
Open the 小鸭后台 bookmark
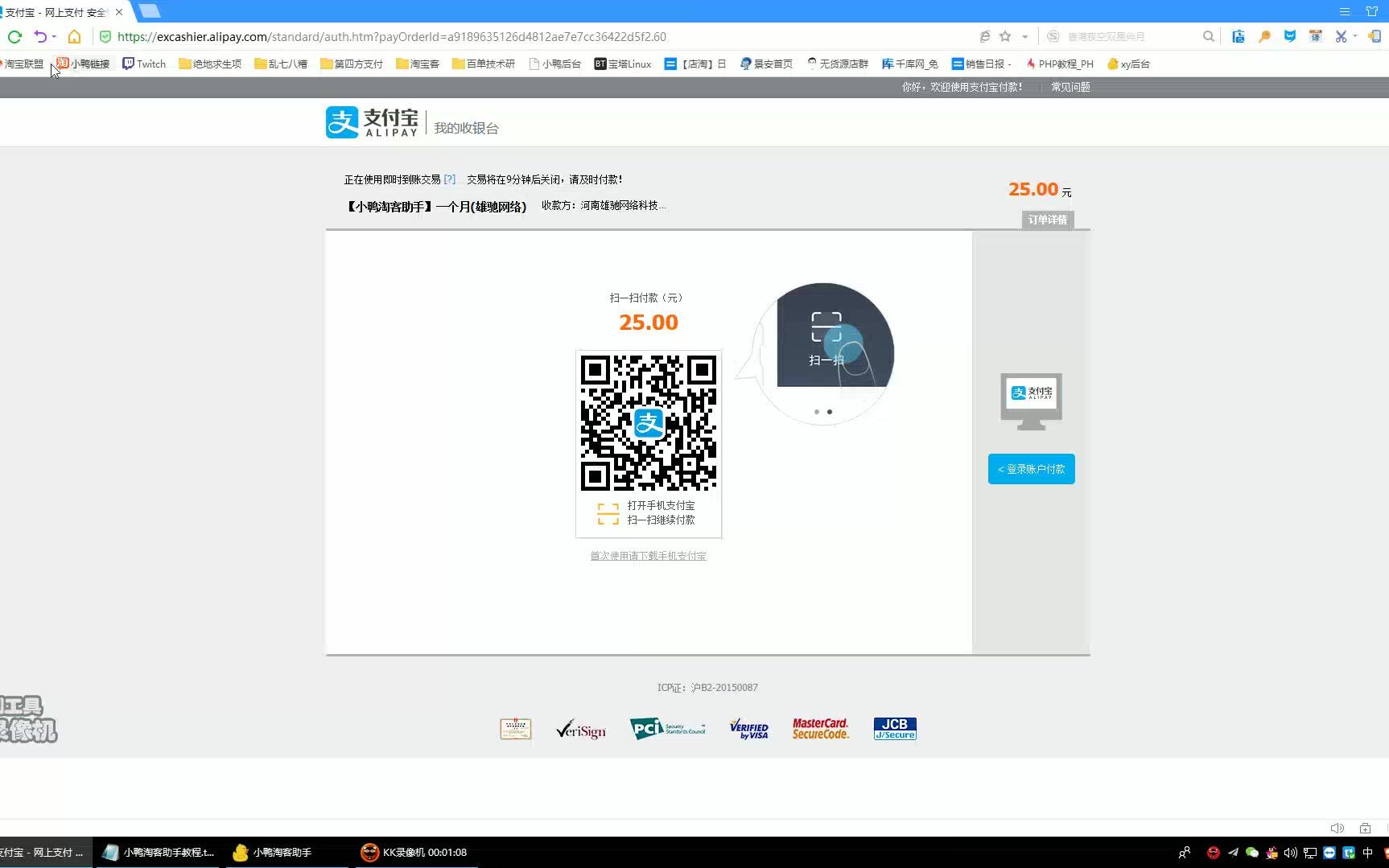[x=555, y=64]
